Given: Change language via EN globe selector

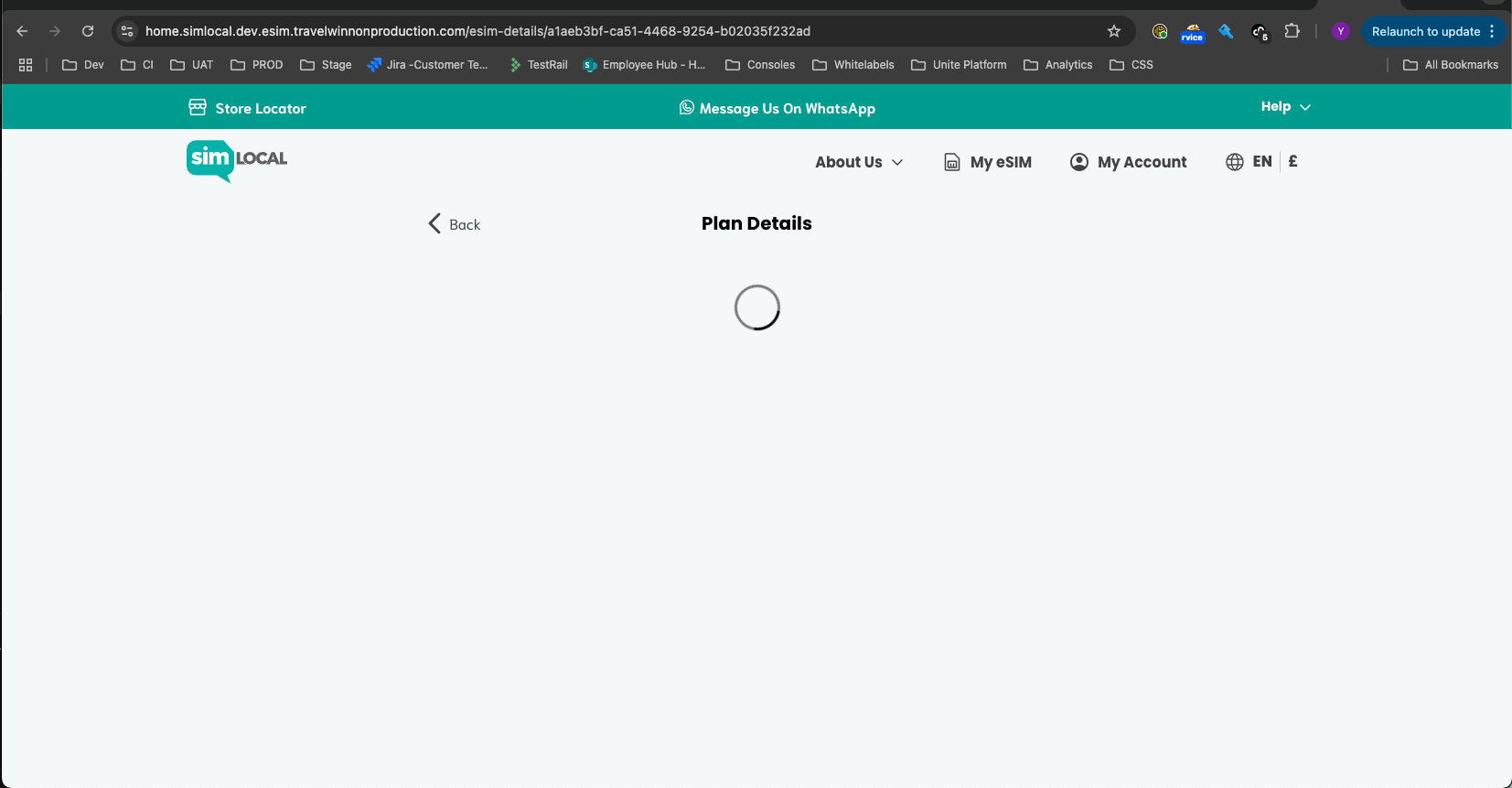Looking at the screenshot, I should pyautogui.click(x=1249, y=162).
